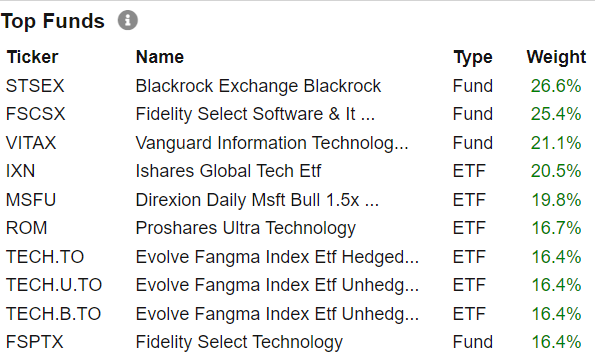Open the STSEX ticker
The image size is (595, 361).
(x=35, y=86)
